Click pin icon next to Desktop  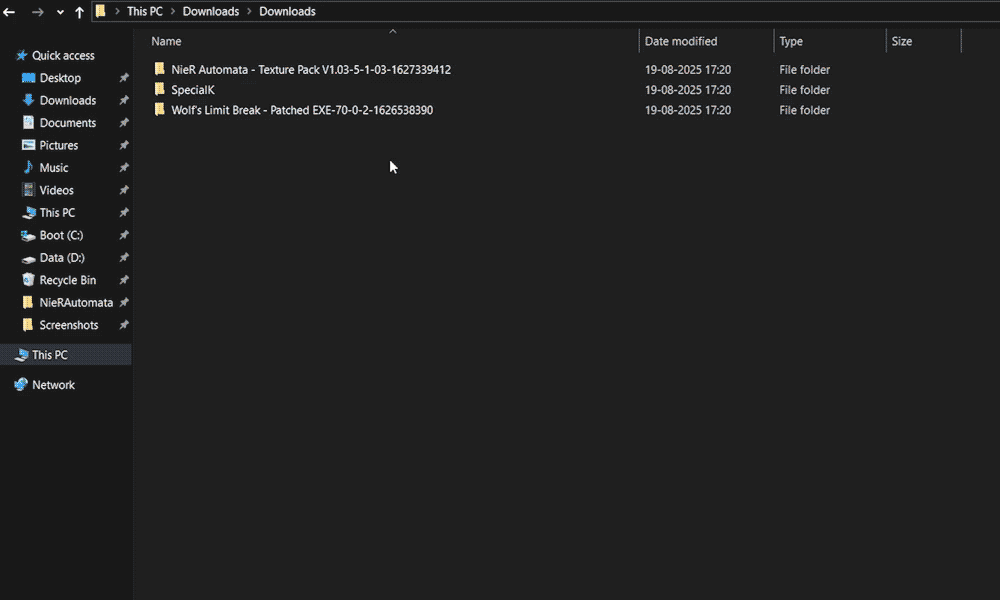coord(124,78)
